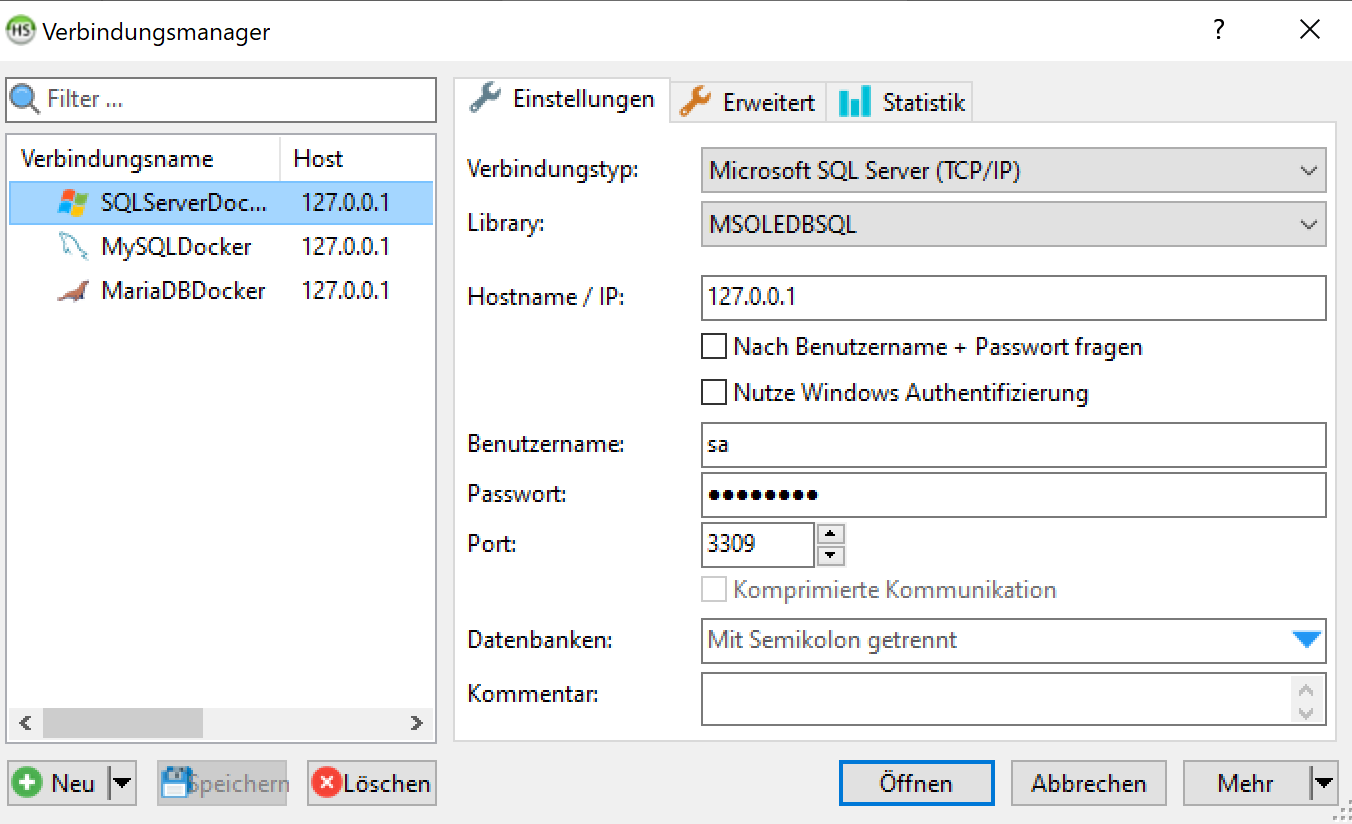Click the Speichern button
The image size is (1352, 824).
coord(222,783)
